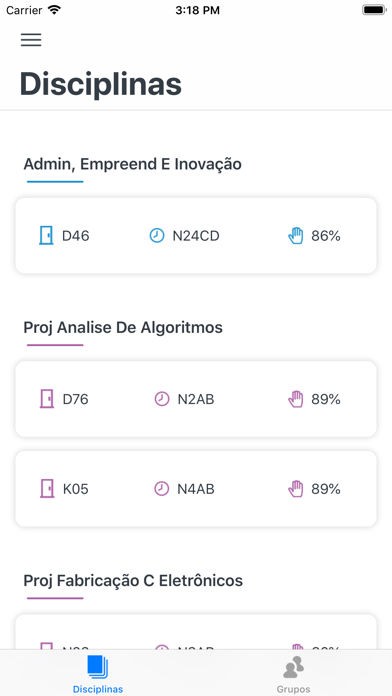Click the hand icon in the D76 card

click(x=296, y=399)
